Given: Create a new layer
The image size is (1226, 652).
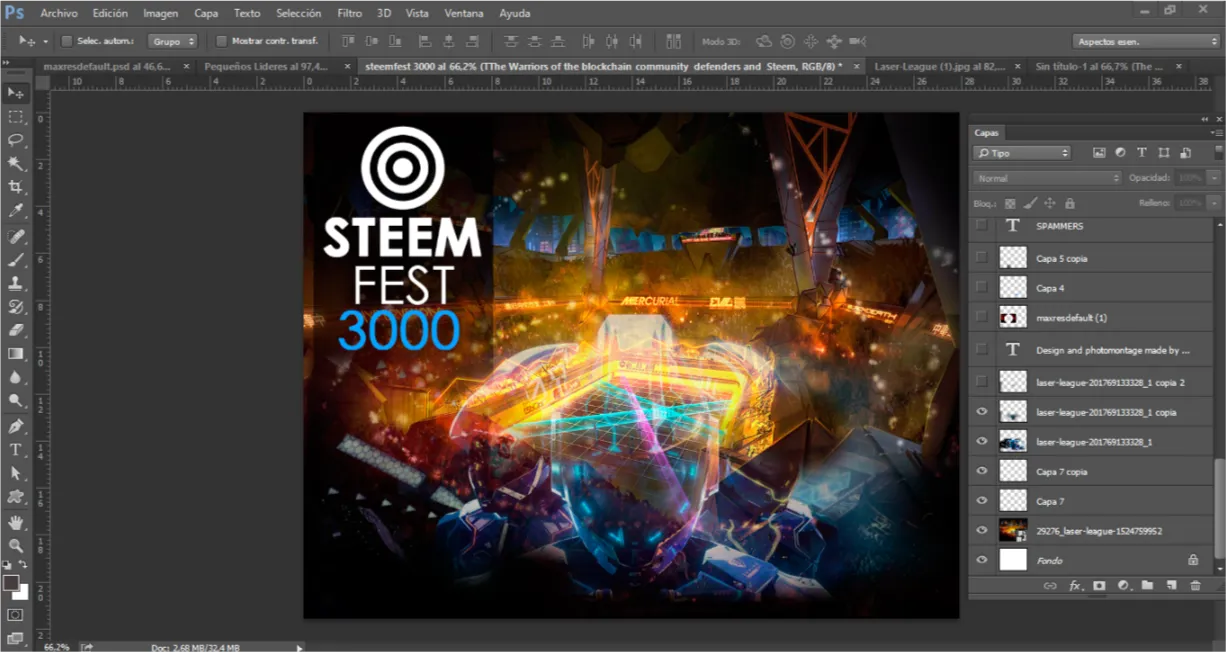Looking at the screenshot, I should [x=1171, y=586].
